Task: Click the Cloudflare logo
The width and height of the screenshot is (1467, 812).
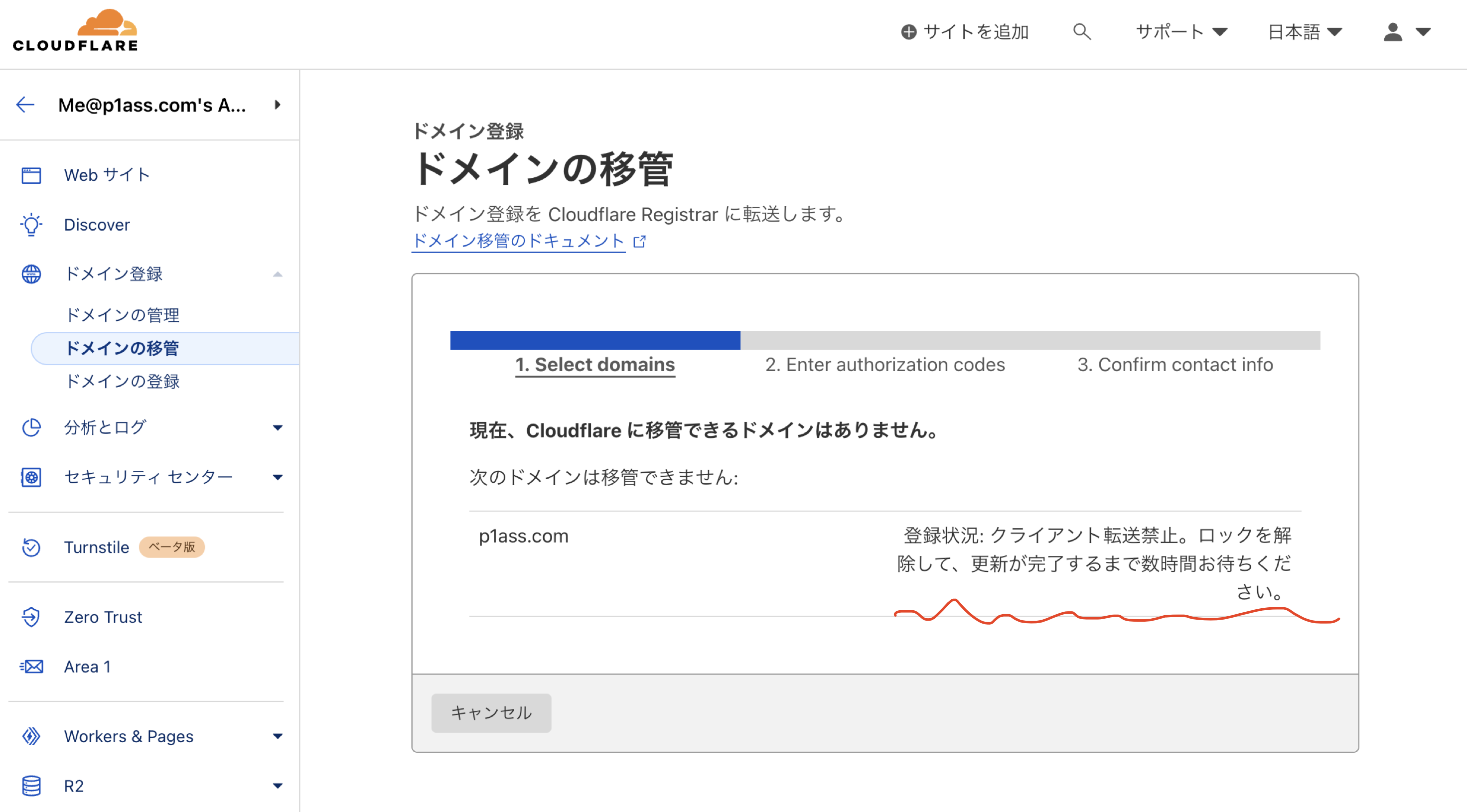Action: tap(75, 31)
